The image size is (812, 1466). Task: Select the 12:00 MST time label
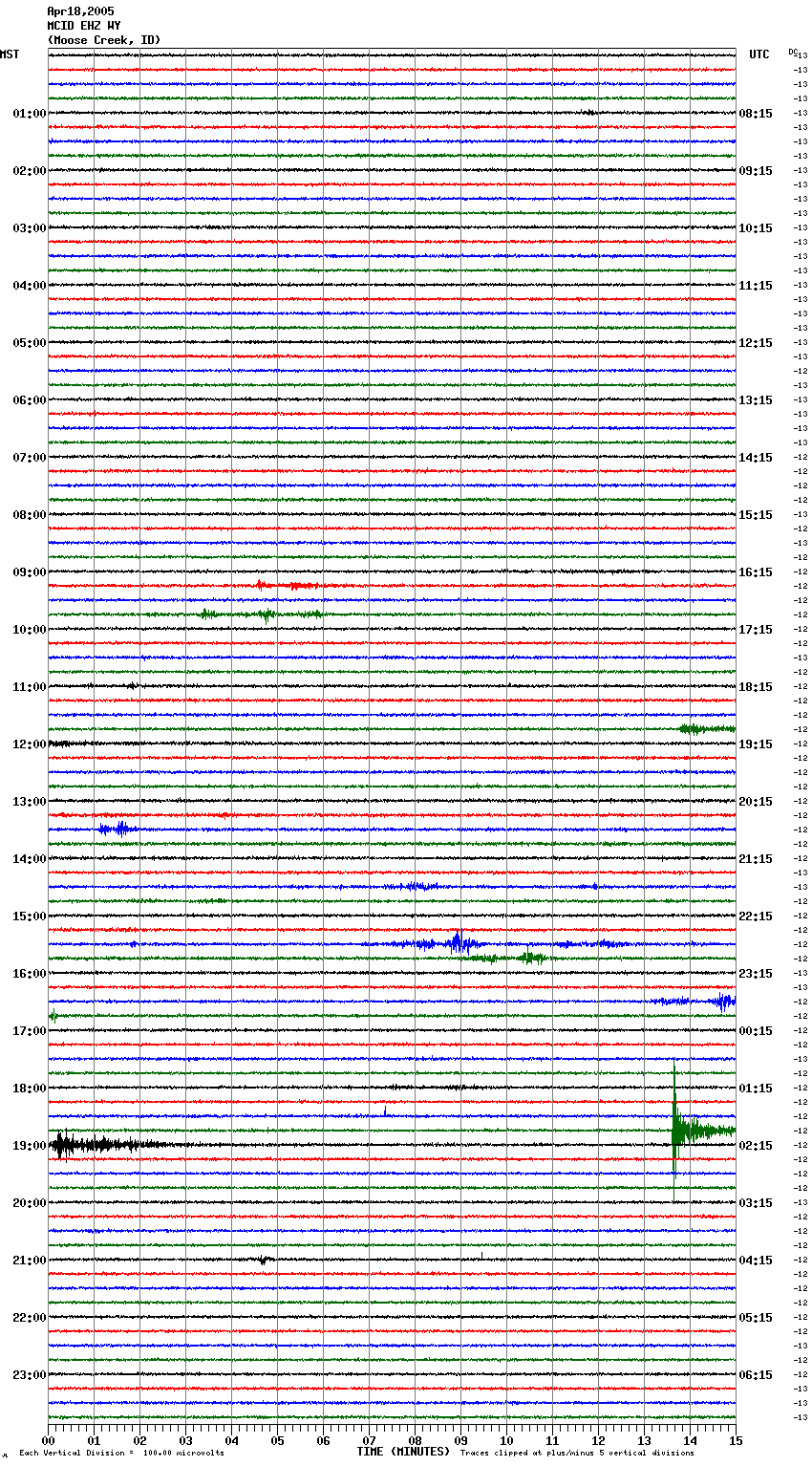click(30, 744)
